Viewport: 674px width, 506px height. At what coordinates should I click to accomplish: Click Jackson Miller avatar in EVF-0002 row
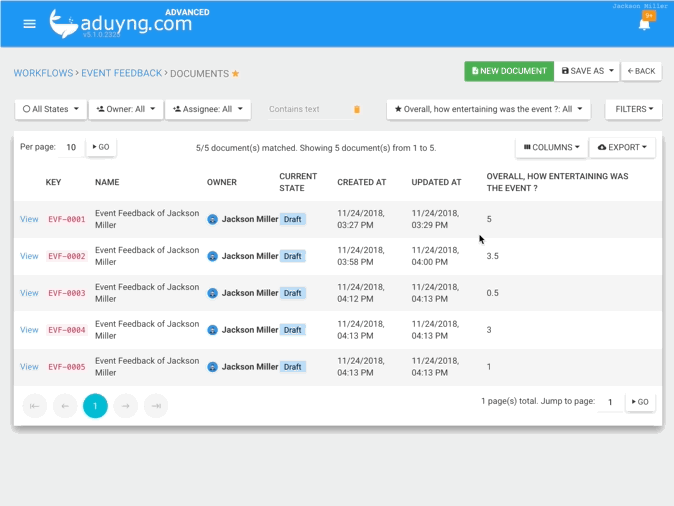212,256
